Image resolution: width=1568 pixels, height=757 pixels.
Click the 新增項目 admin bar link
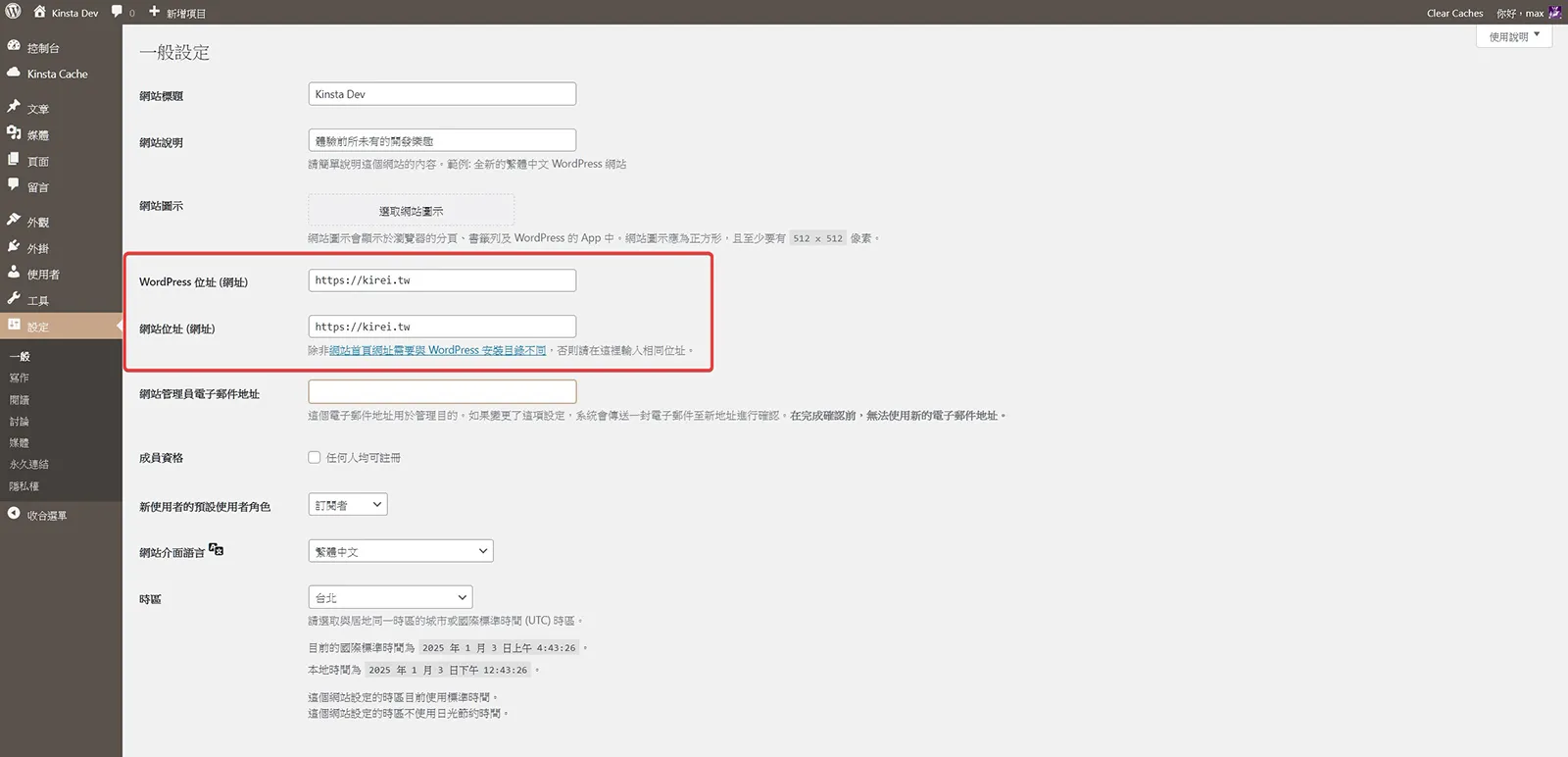coord(186,13)
